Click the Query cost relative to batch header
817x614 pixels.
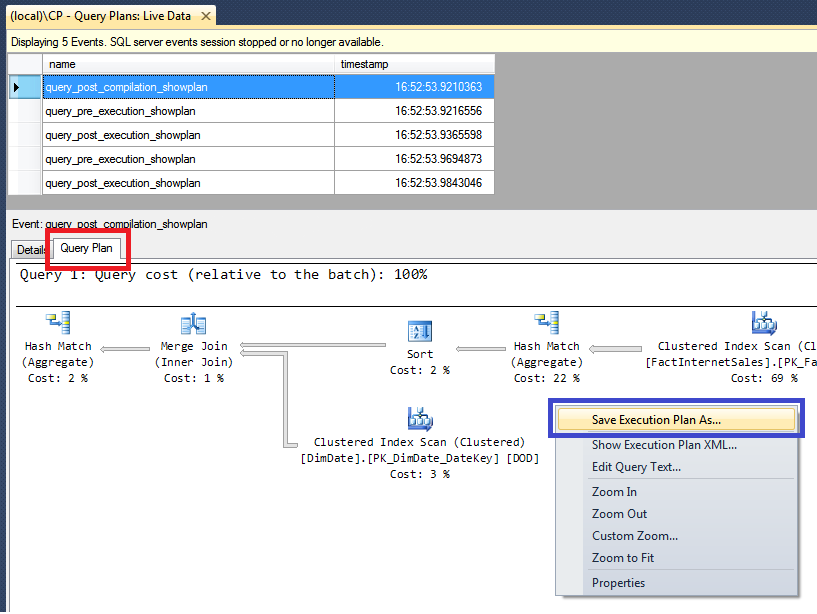pos(224,275)
